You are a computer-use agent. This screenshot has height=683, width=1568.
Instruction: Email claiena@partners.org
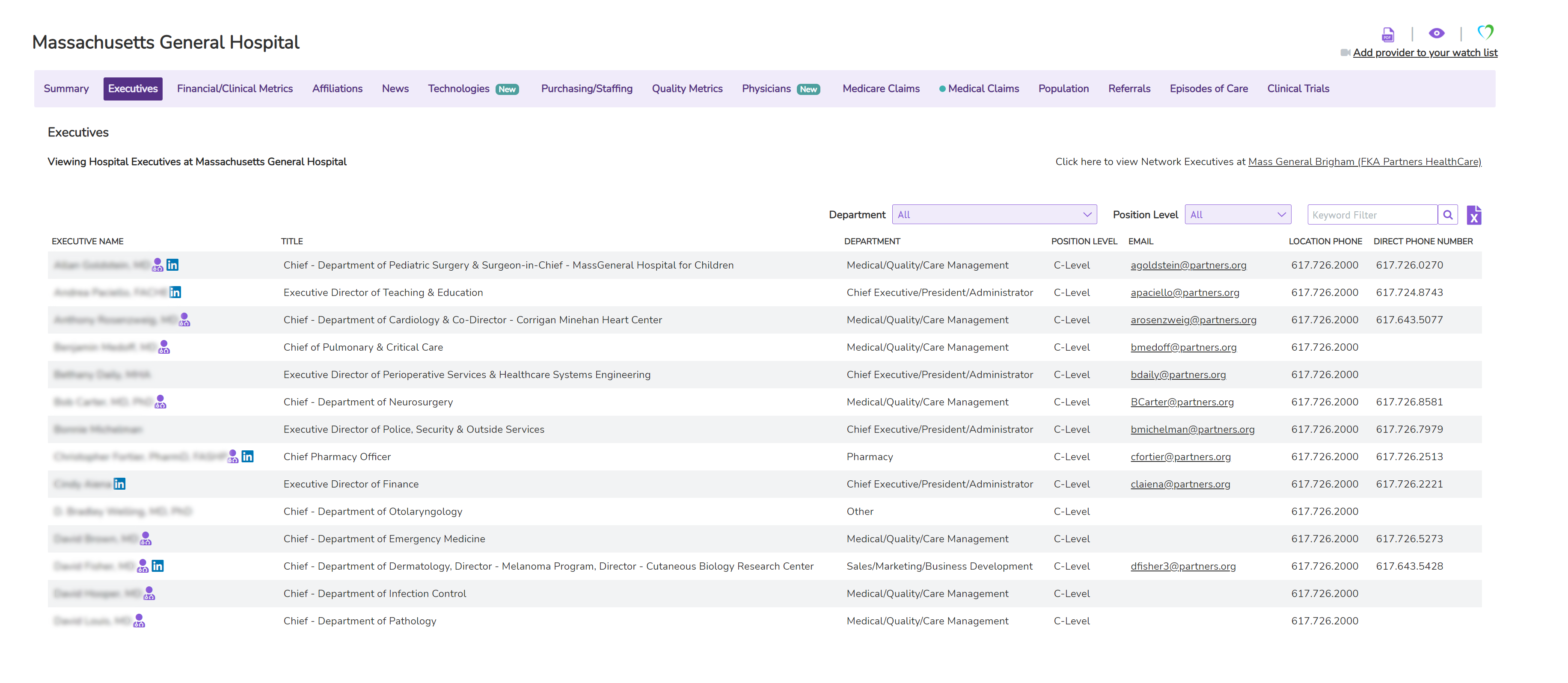click(1180, 484)
